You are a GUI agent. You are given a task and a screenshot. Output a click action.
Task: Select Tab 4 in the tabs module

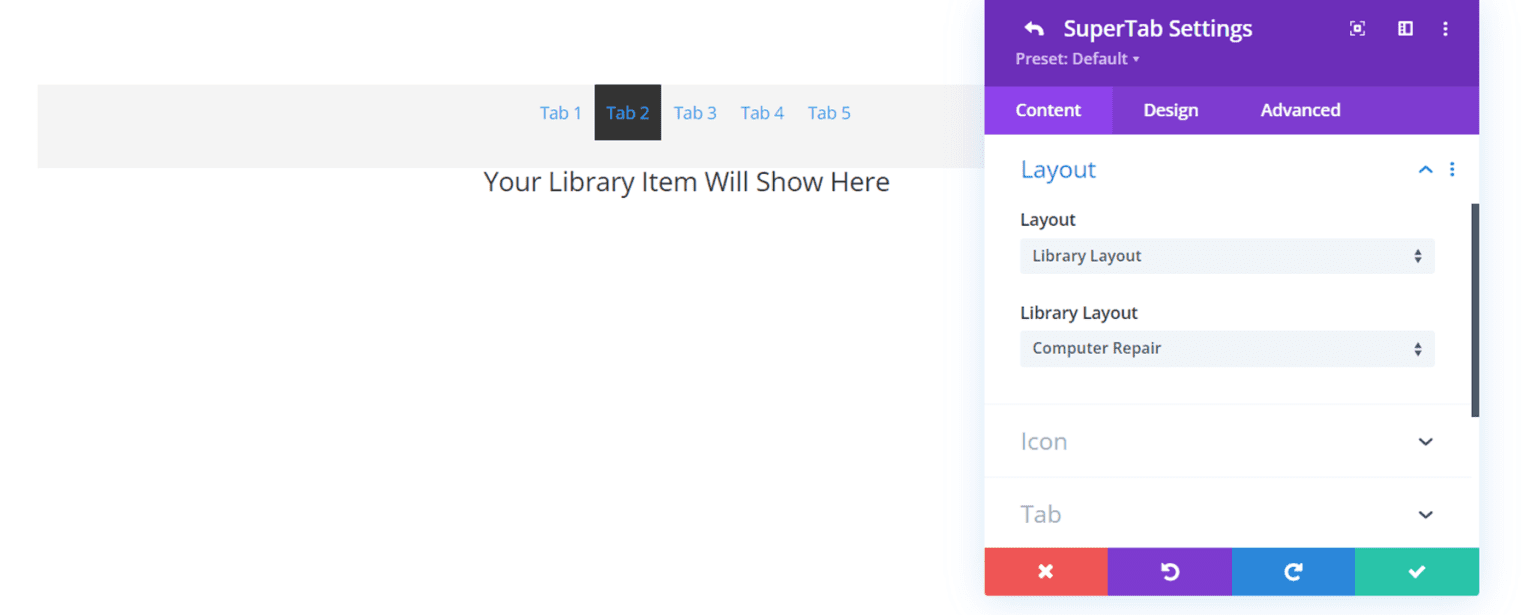coord(762,112)
